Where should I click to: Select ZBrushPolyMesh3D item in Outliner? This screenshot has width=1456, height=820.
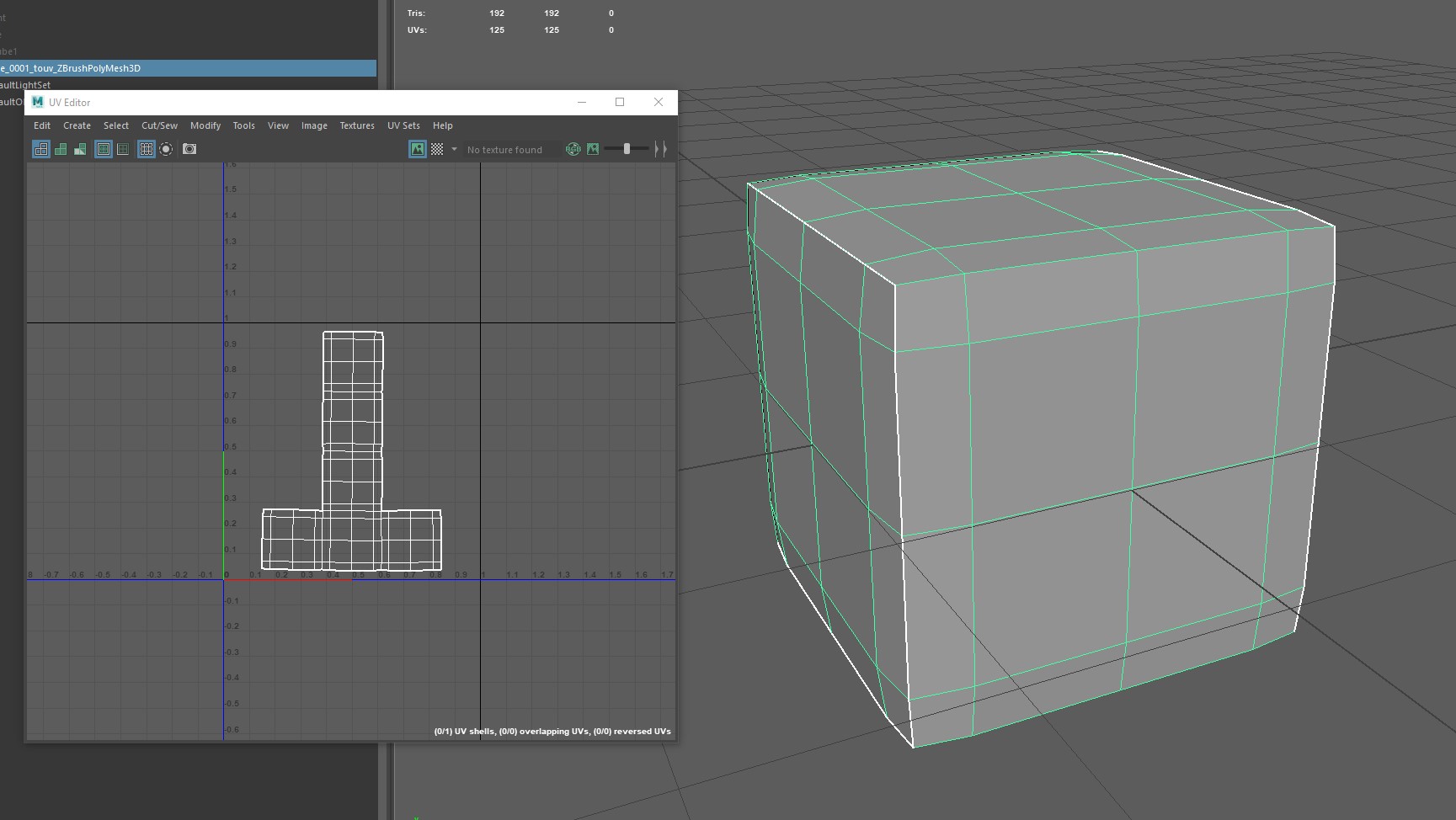tap(188, 68)
